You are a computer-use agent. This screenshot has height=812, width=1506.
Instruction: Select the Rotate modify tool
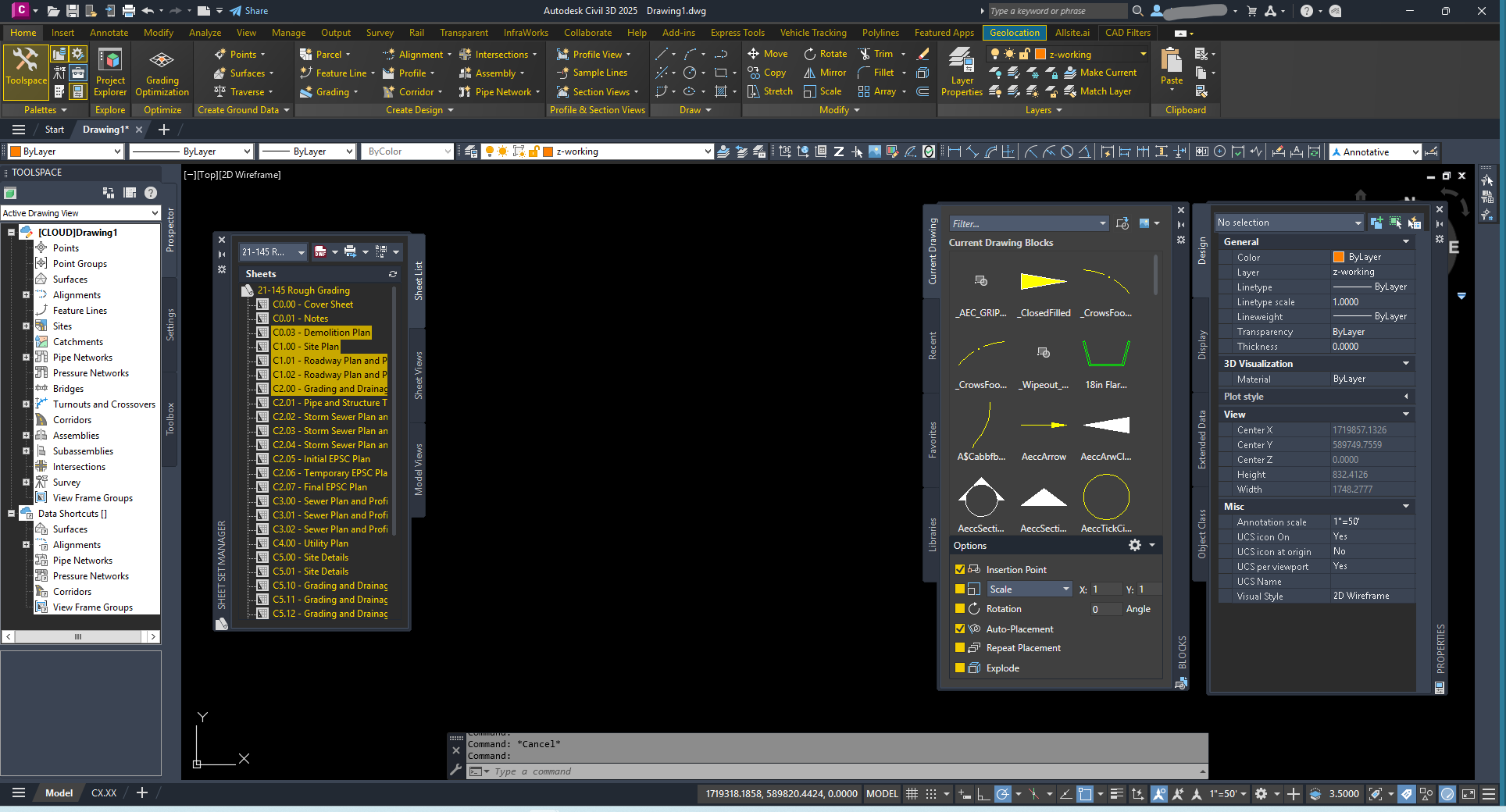tap(826, 54)
